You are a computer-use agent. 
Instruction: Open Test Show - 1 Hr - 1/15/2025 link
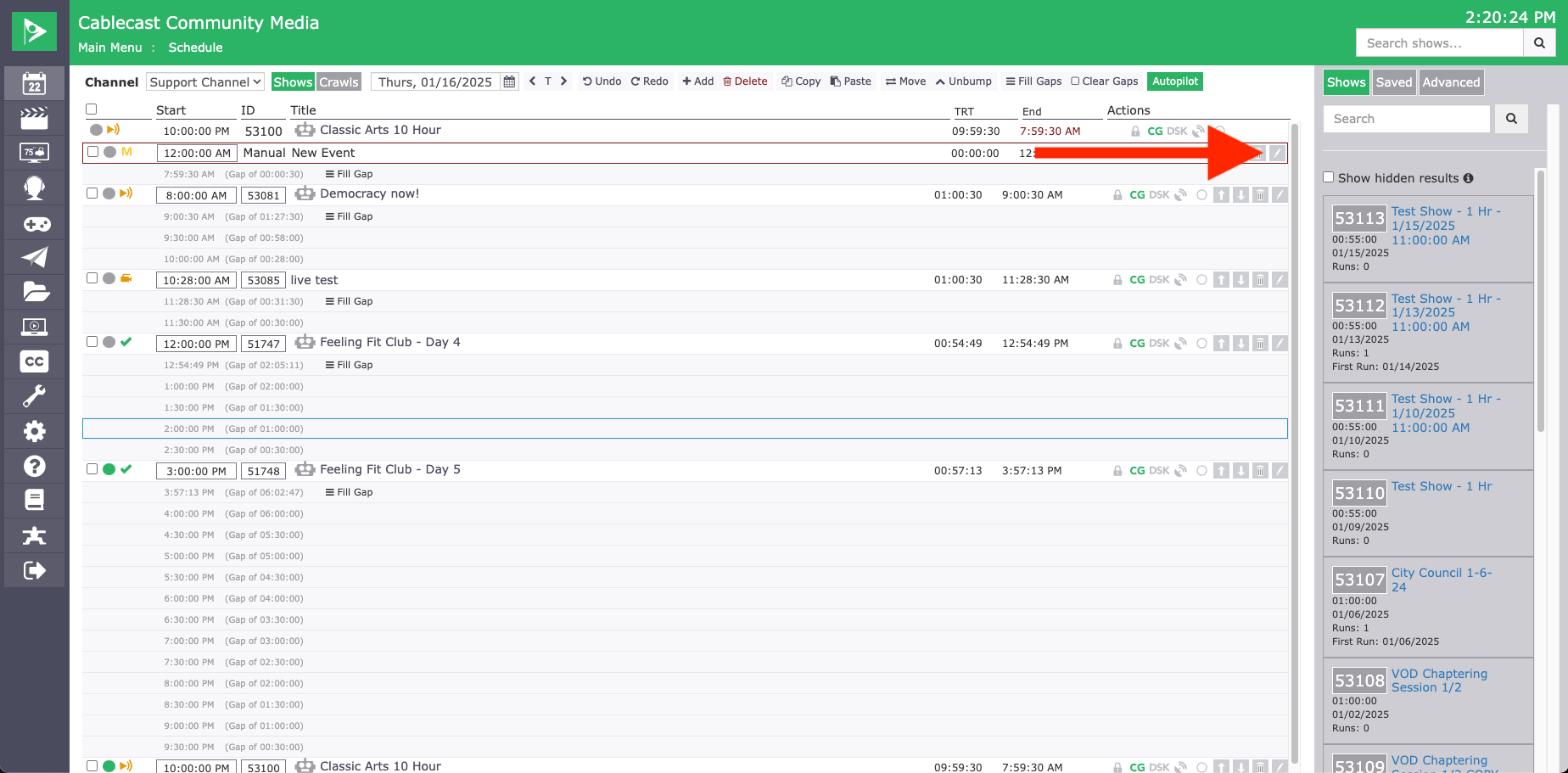click(1446, 226)
